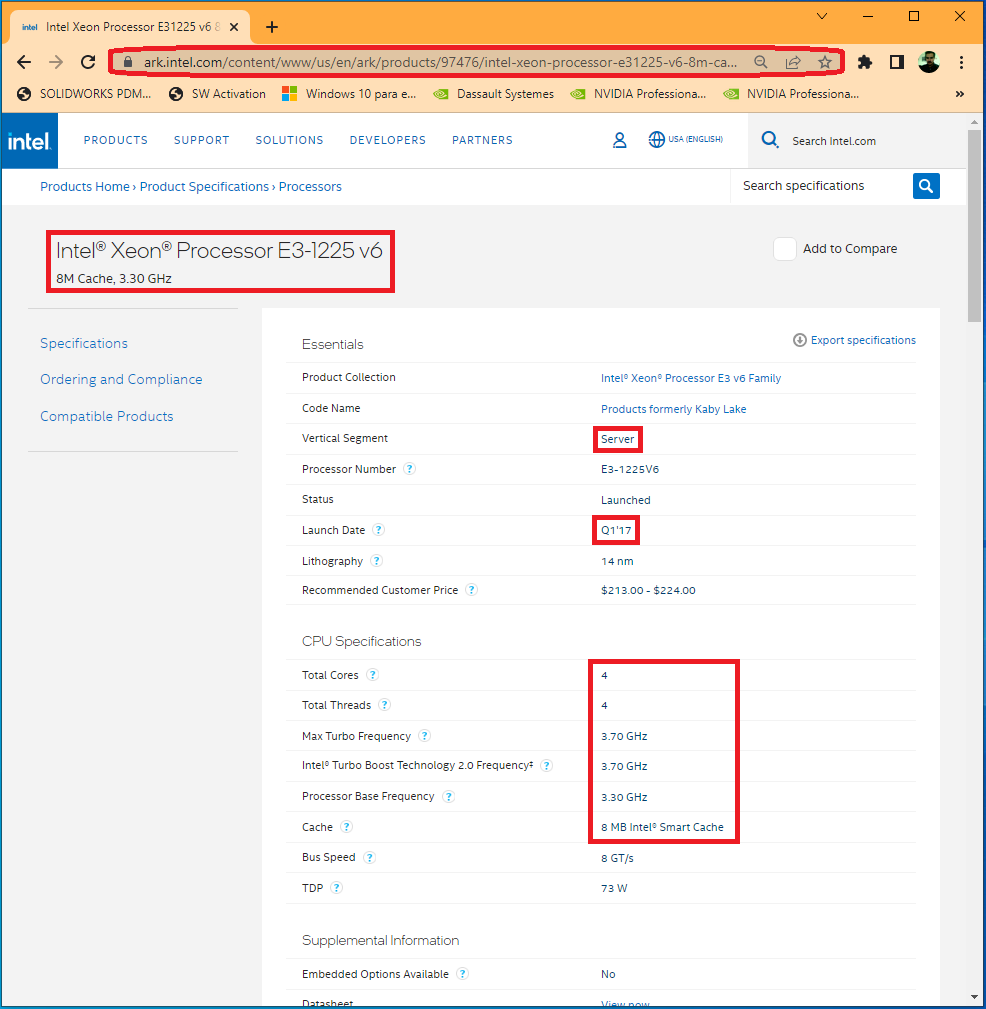
Task: Click the ark.intel.com address bar URL
Action: 440,62
